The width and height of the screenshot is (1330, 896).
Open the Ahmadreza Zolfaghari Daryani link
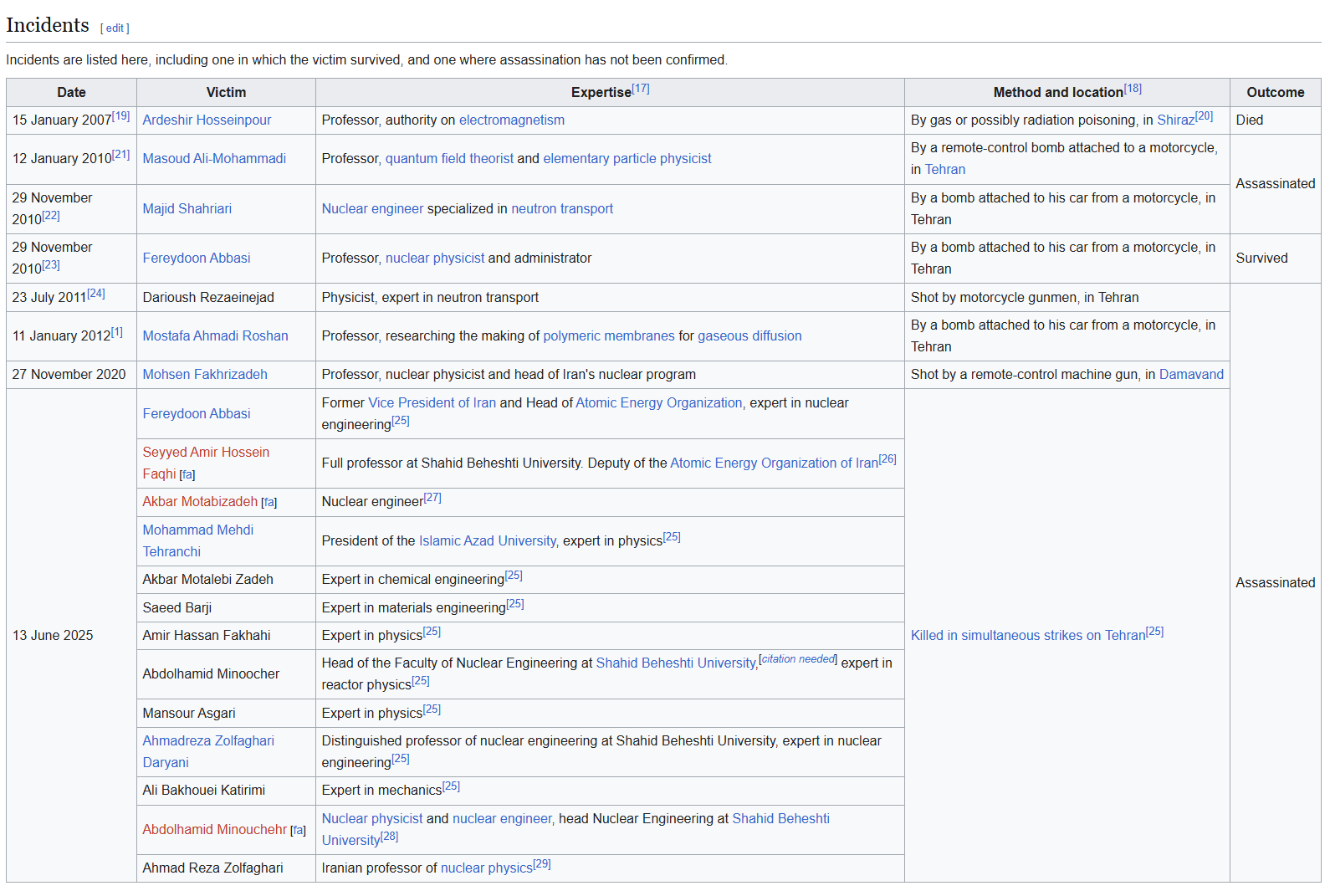(x=208, y=752)
